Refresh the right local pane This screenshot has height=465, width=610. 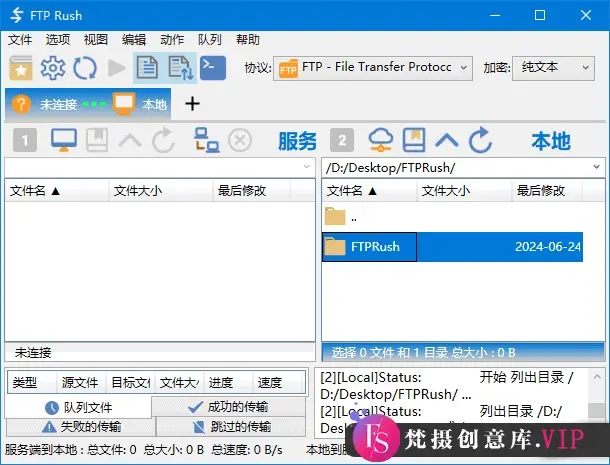point(480,139)
